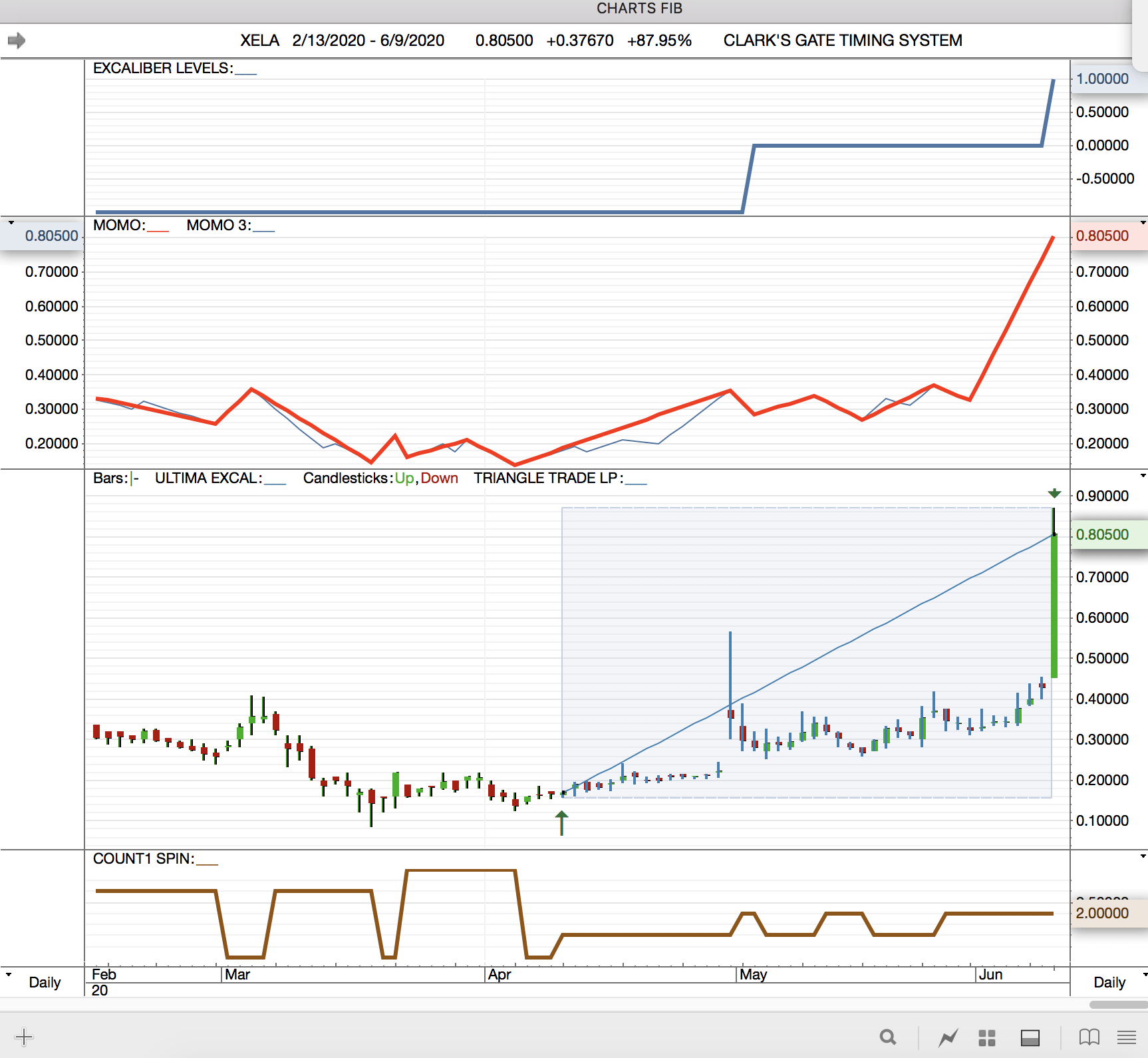Click the COUNT1 SPIN indicator legend

(155, 858)
